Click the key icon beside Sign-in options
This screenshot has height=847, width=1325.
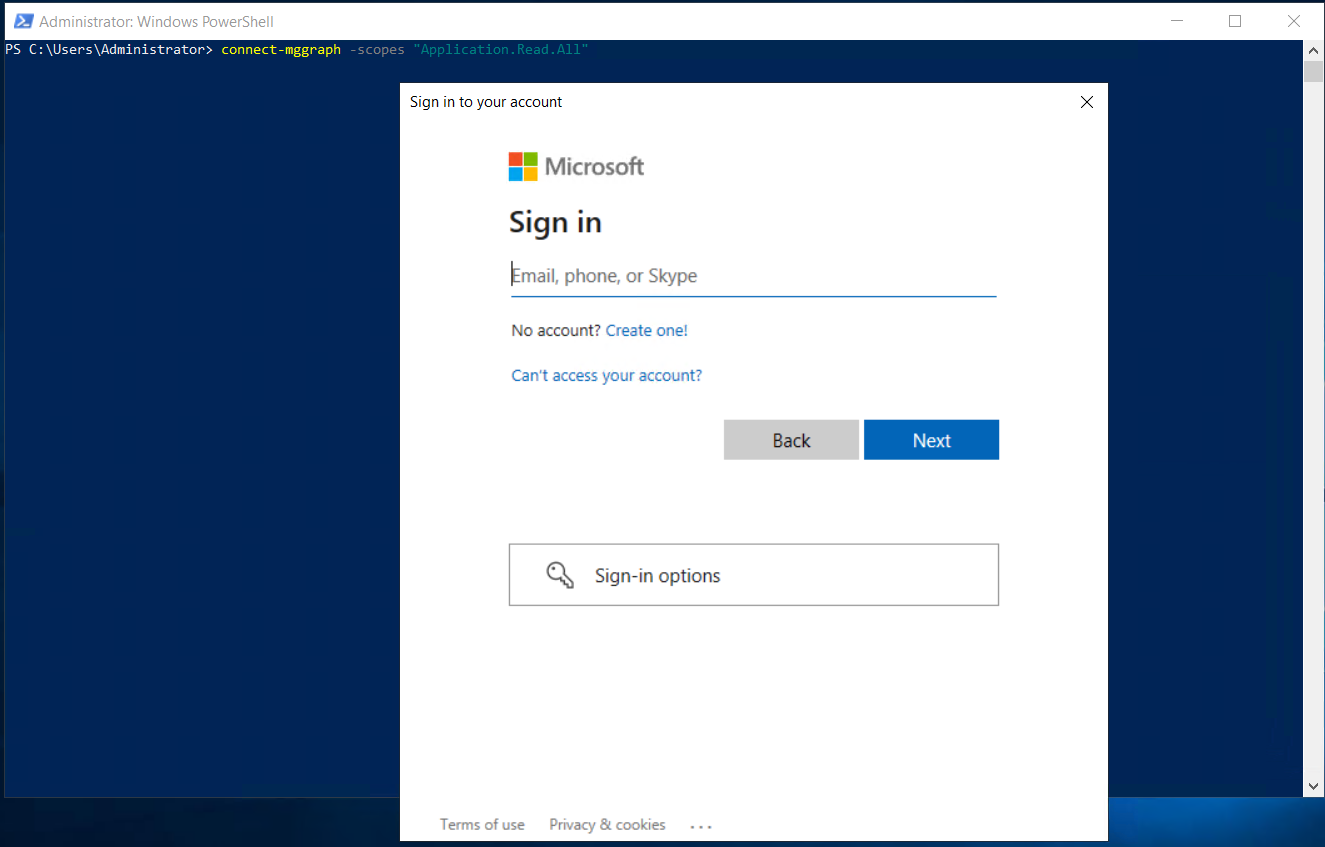pos(560,575)
